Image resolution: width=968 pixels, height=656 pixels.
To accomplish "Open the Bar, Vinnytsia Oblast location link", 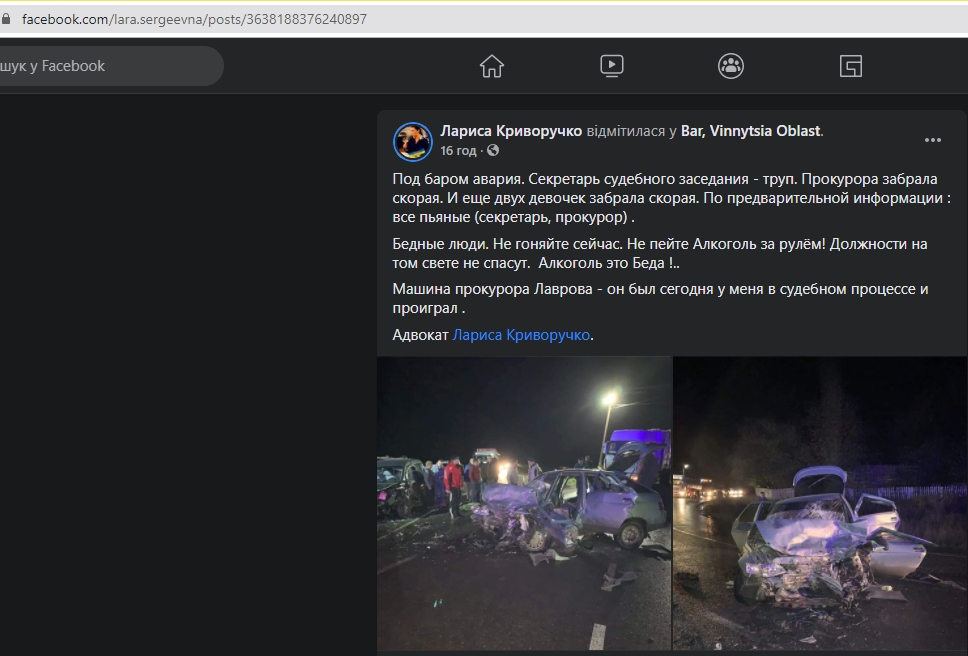I will [751, 131].
